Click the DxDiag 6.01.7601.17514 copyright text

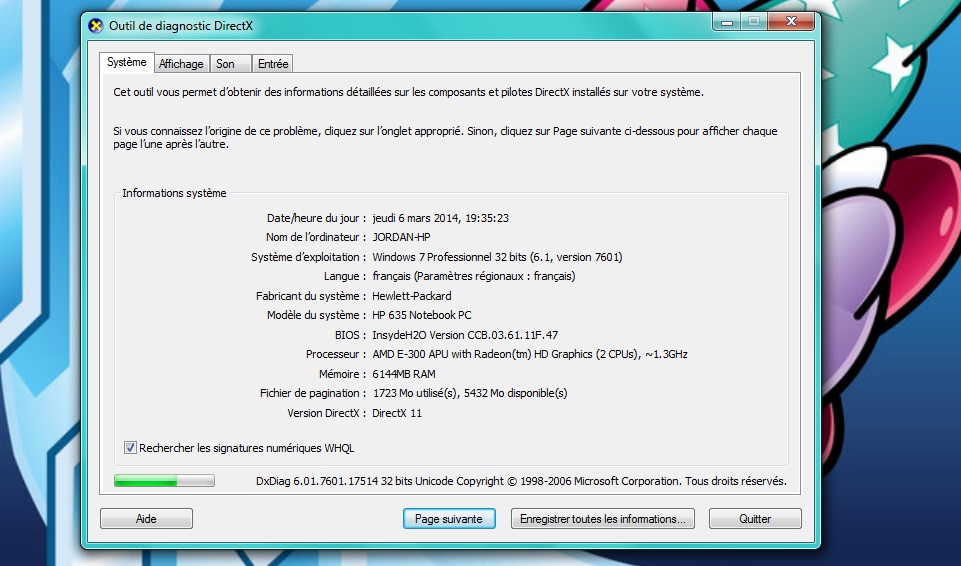point(521,481)
